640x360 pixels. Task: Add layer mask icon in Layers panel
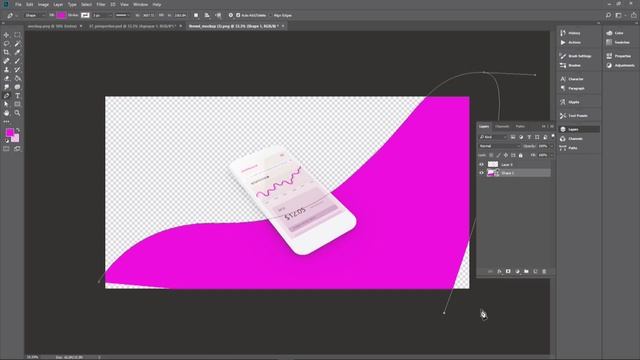508,271
